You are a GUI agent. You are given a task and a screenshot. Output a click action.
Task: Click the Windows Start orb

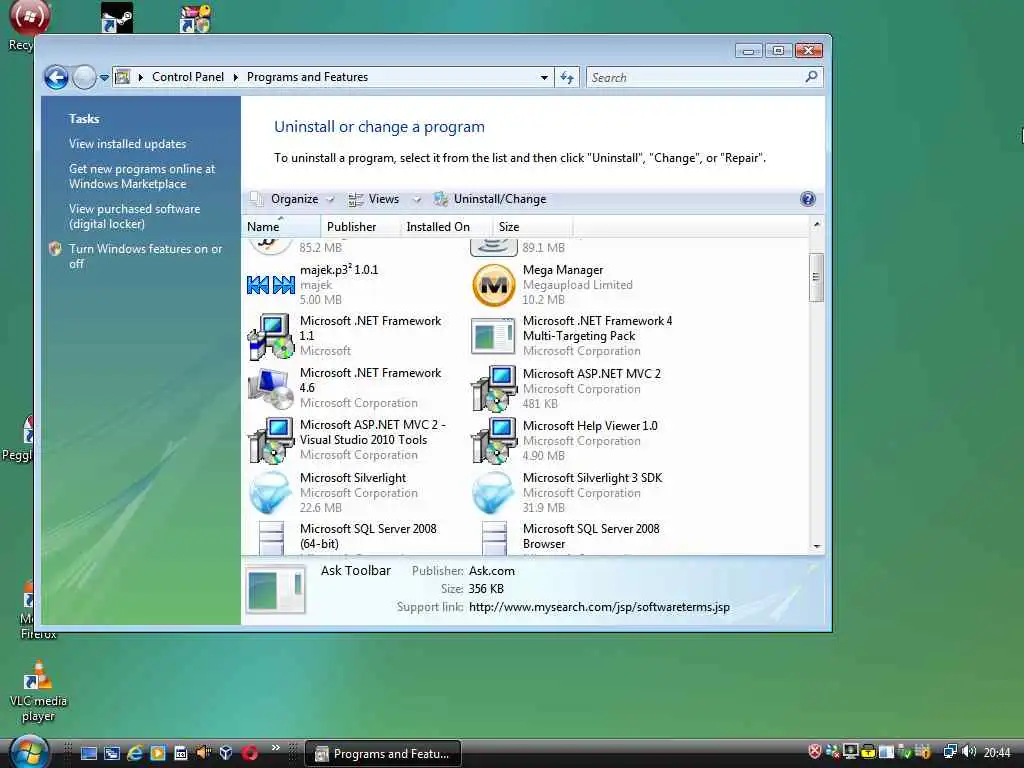[x=29, y=752]
